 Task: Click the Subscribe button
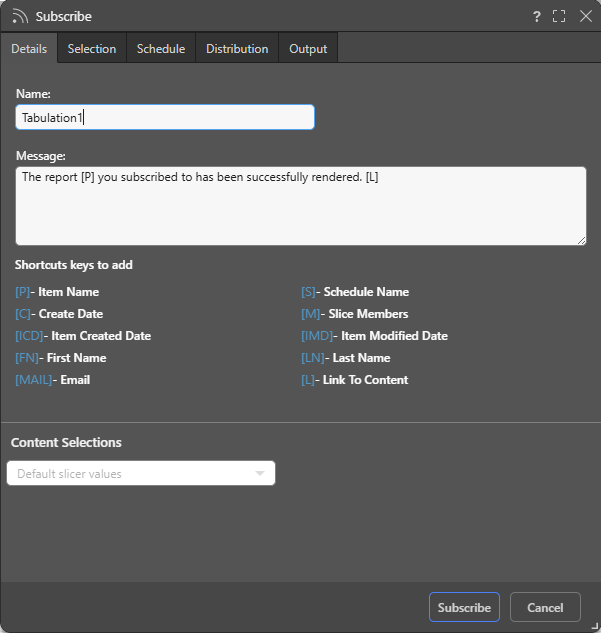tap(464, 607)
